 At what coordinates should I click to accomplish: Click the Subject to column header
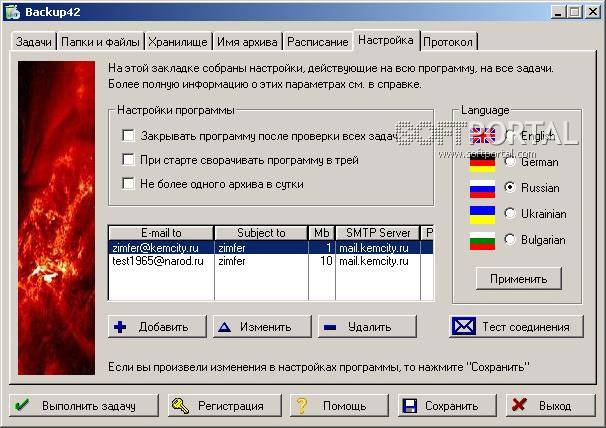261,233
